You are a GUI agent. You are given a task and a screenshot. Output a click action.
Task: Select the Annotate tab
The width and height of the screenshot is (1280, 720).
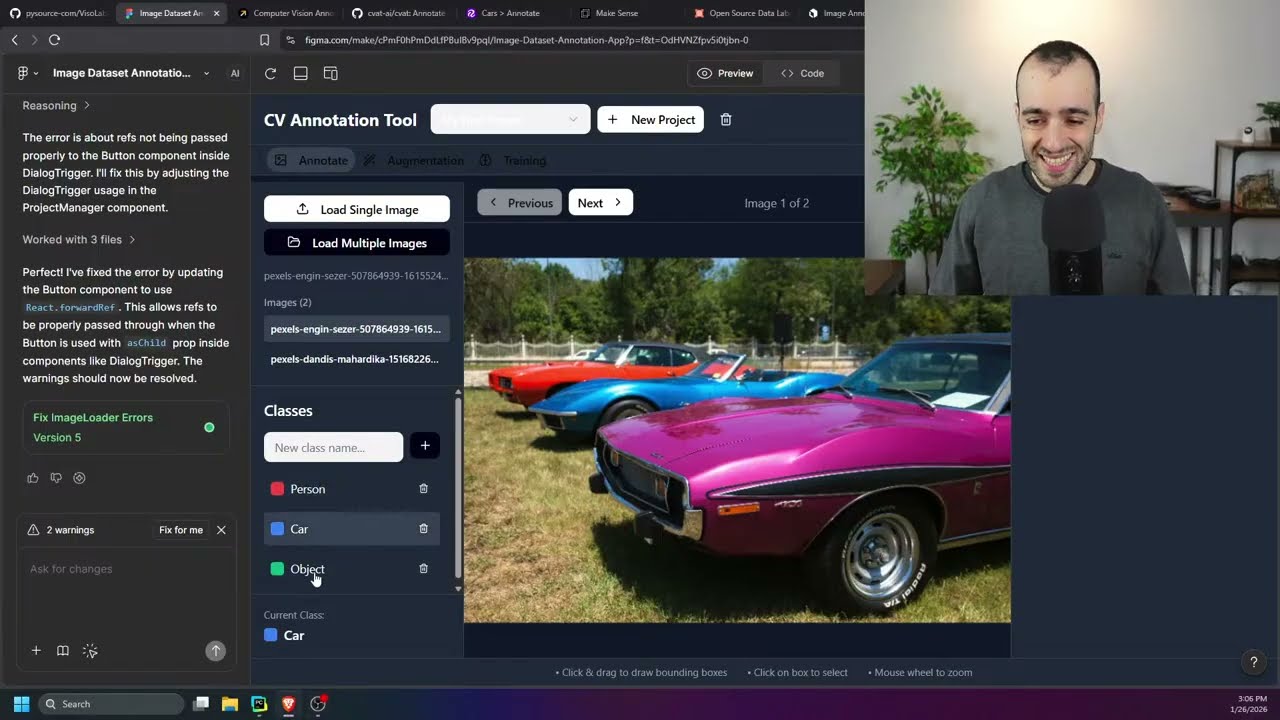coord(311,160)
